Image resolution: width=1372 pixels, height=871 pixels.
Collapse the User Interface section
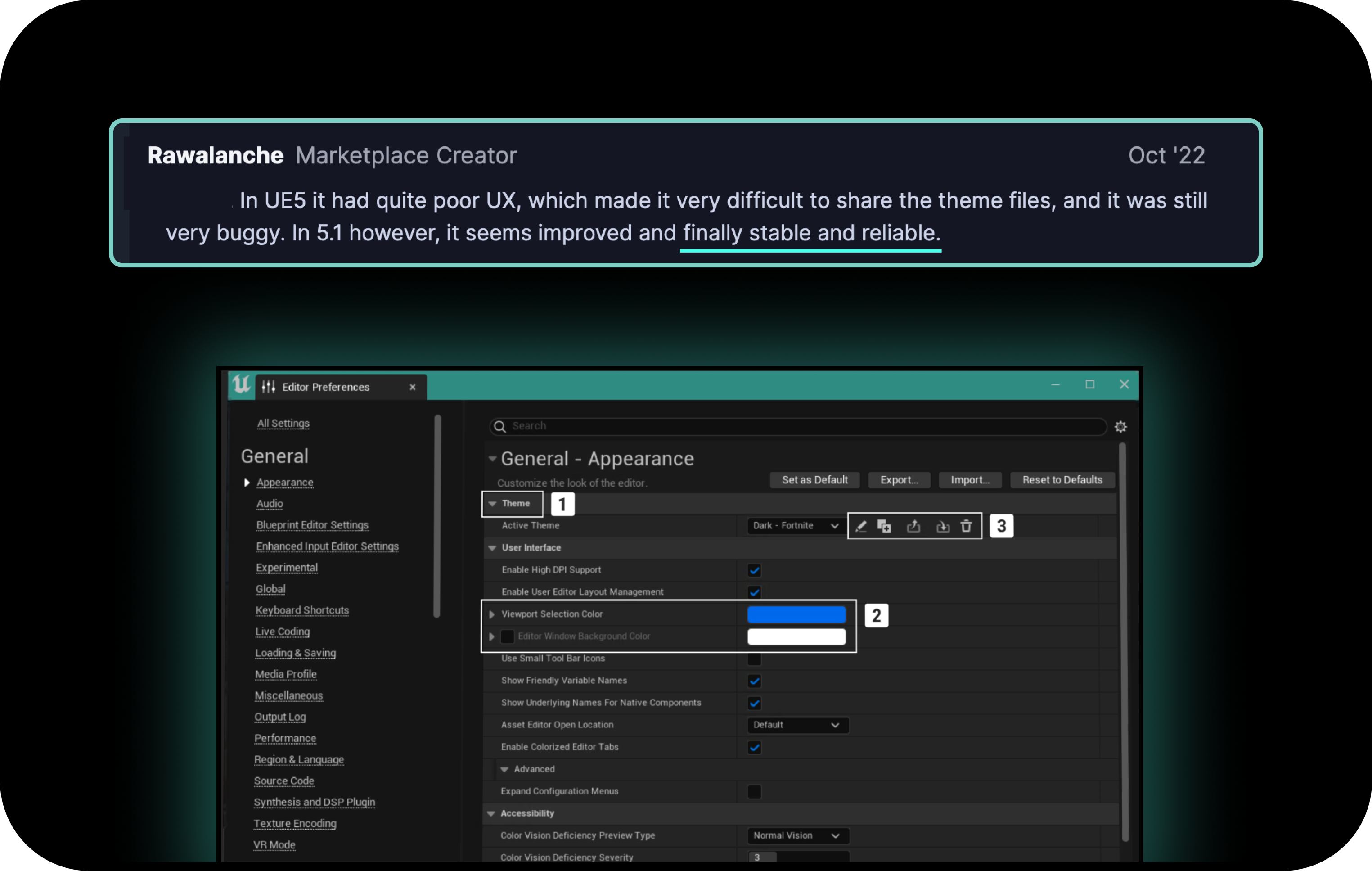click(492, 548)
